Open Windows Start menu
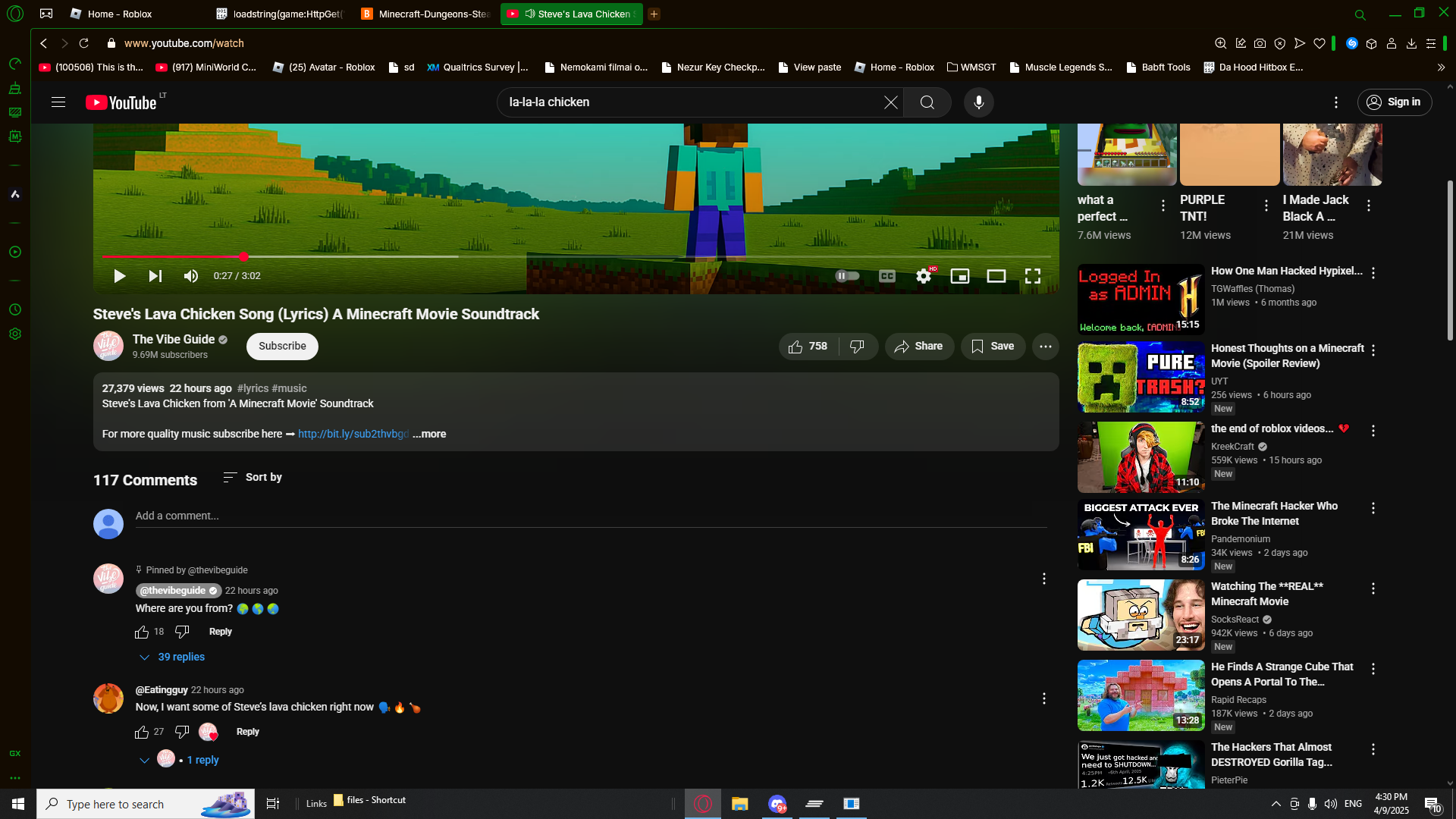 tap(18, 804)
